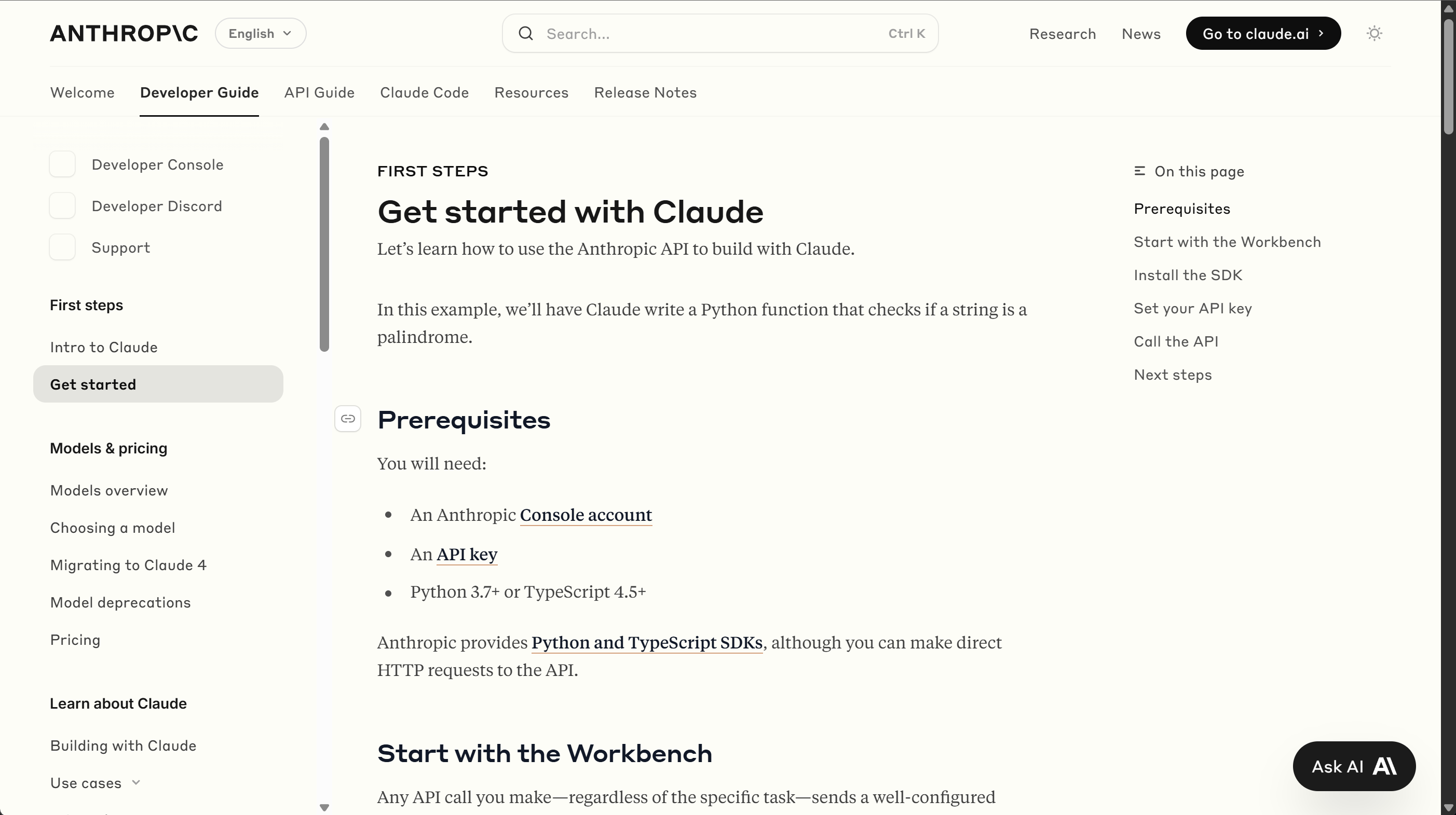Screen dimensions: 1456x815
Task: Open Ask AI assistant button
Action: tap(1354, 766)
